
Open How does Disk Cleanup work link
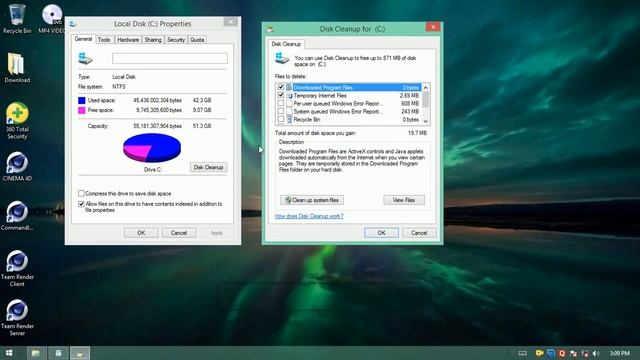pyautogui.click(x=309, y=216)
